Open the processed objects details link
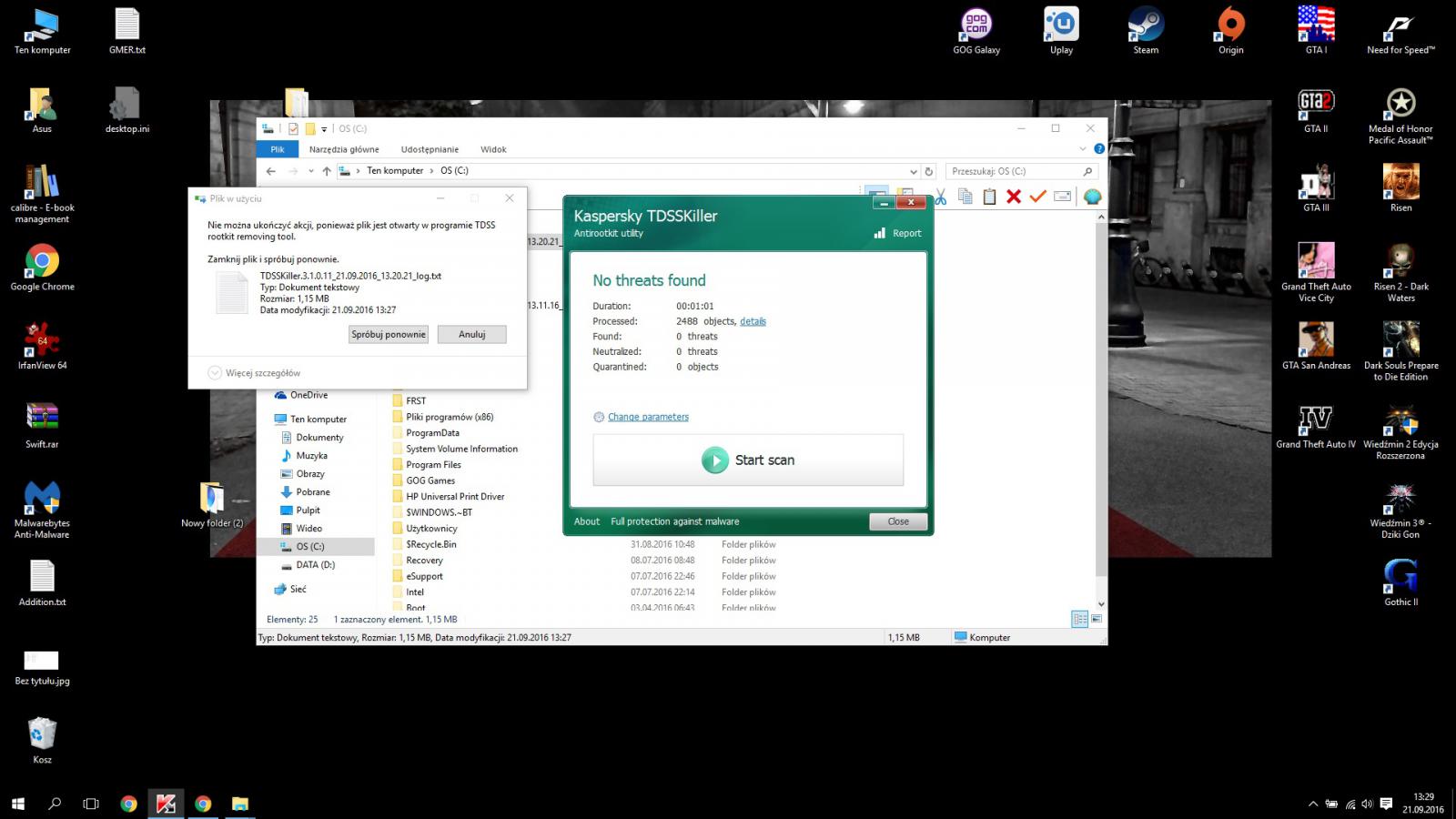 click(753, 321)
